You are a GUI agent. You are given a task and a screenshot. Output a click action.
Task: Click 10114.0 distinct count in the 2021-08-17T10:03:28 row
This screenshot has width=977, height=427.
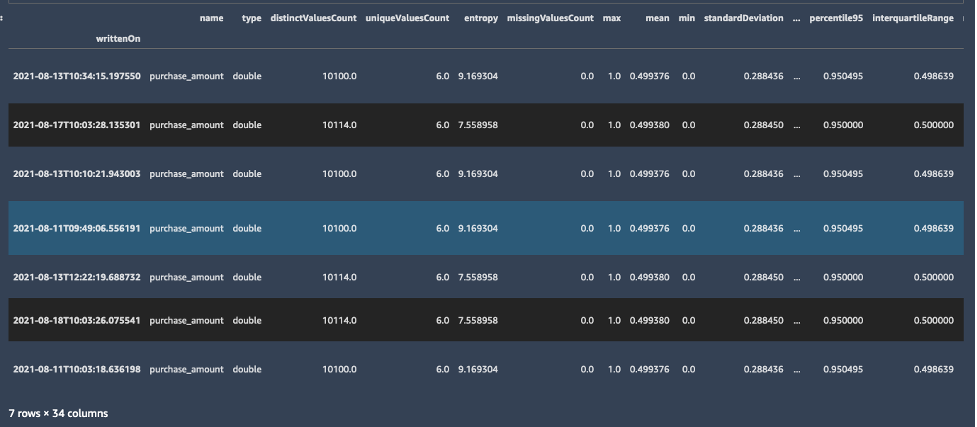pyautogui.click(x=340, y=125)
